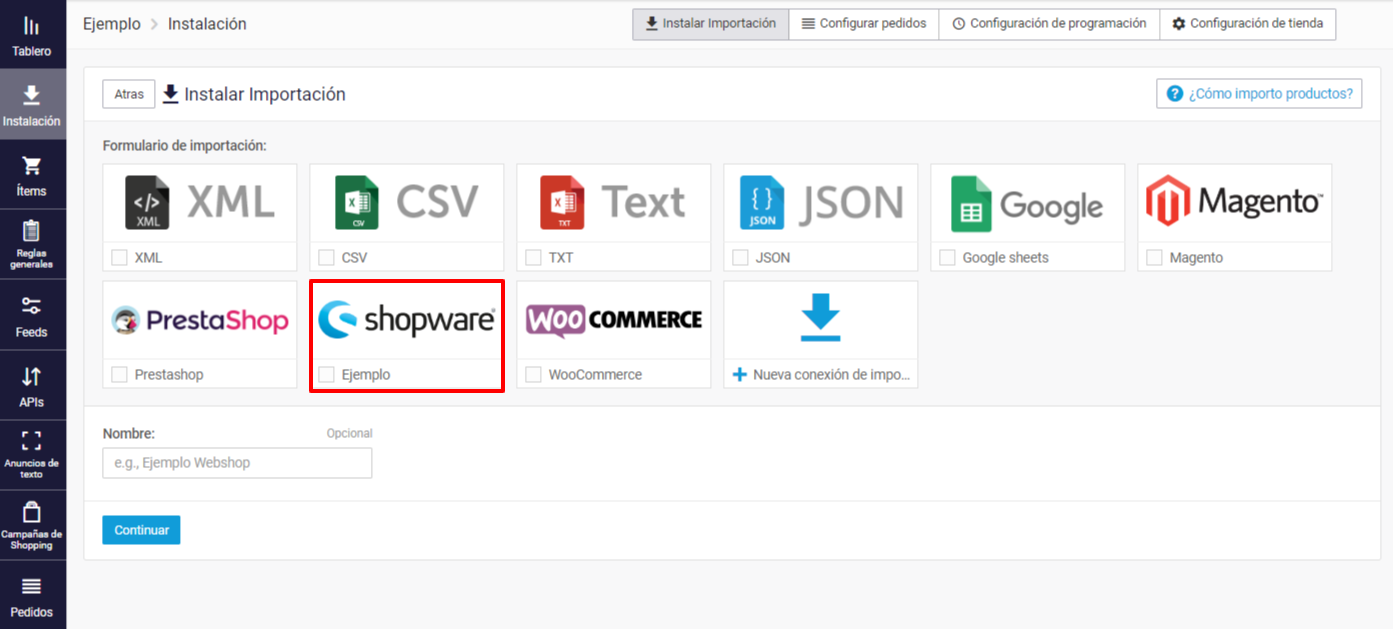
Task: Click Instalación in the breadcrumb
Action: pos(207,24)
